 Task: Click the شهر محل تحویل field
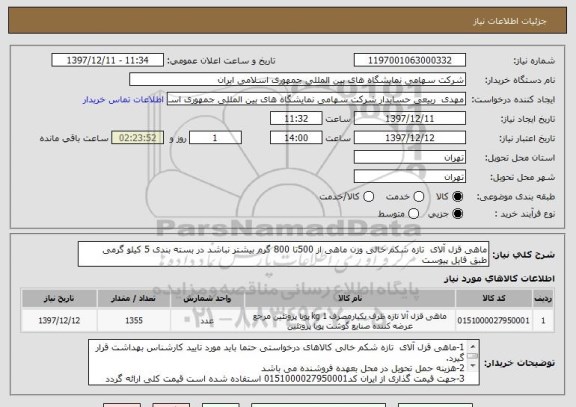(410, 177)
